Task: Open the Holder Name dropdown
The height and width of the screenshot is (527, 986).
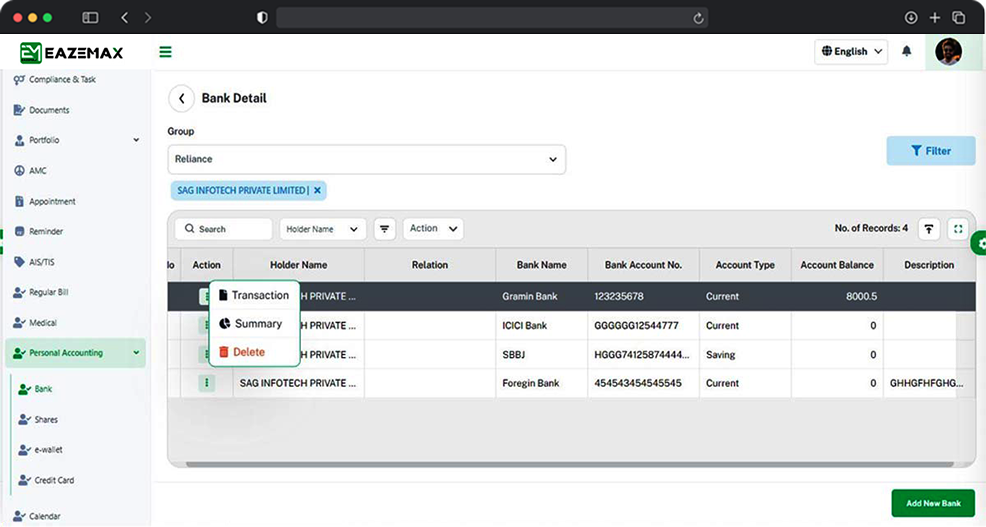Action: [323, 229]
